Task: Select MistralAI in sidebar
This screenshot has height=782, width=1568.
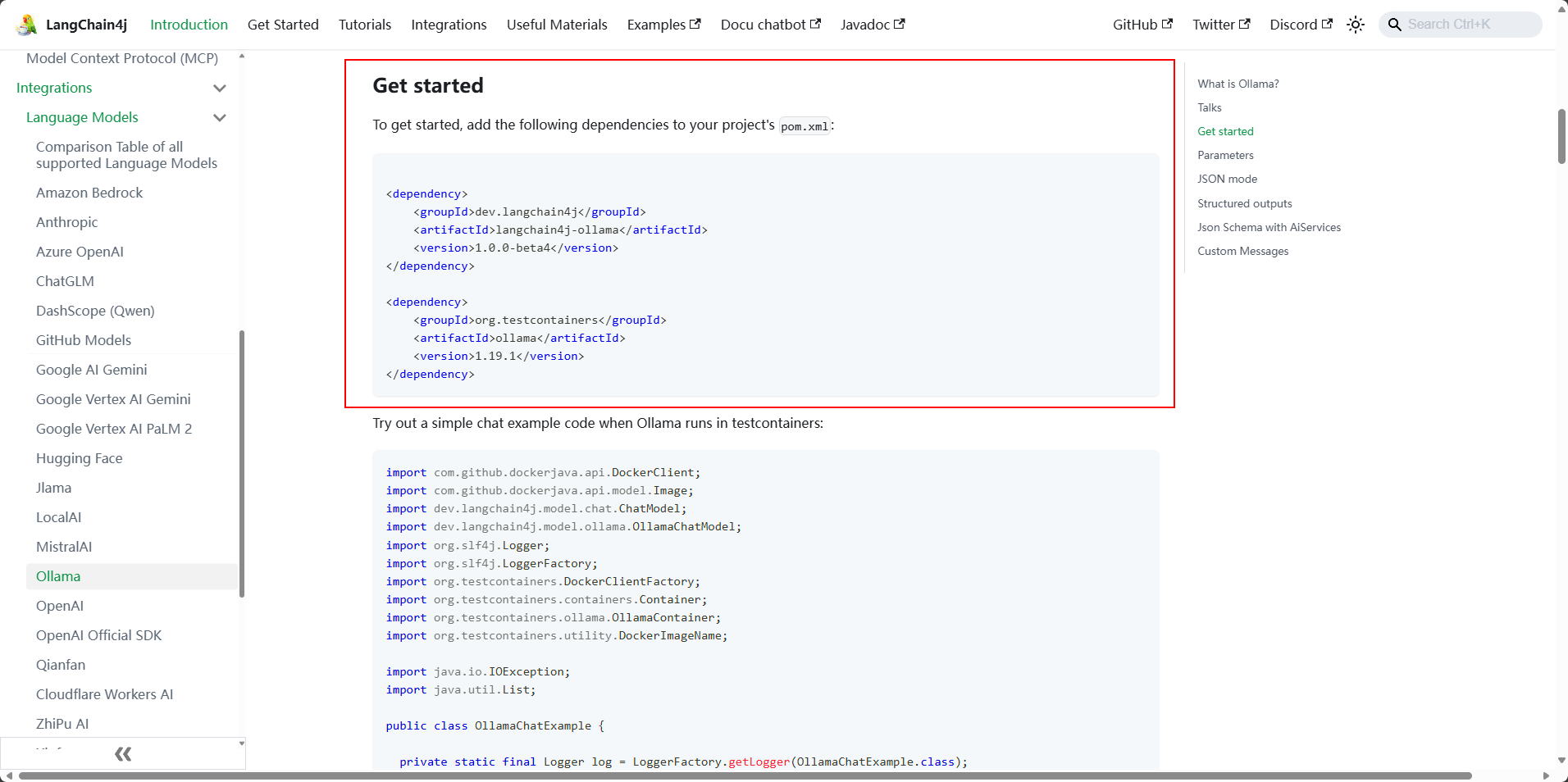Action: 64,547
